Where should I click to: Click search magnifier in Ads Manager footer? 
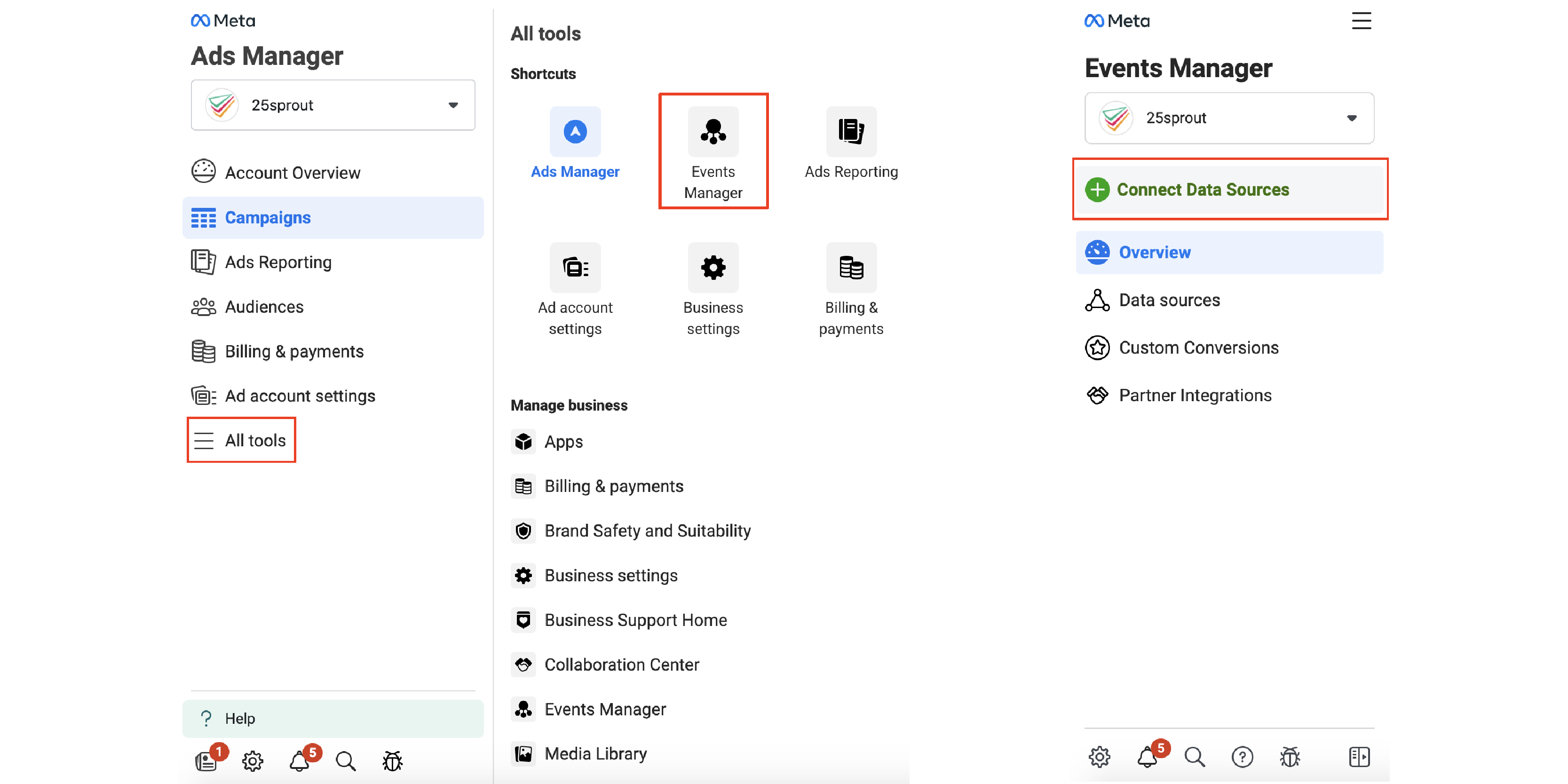click(345, 761)
